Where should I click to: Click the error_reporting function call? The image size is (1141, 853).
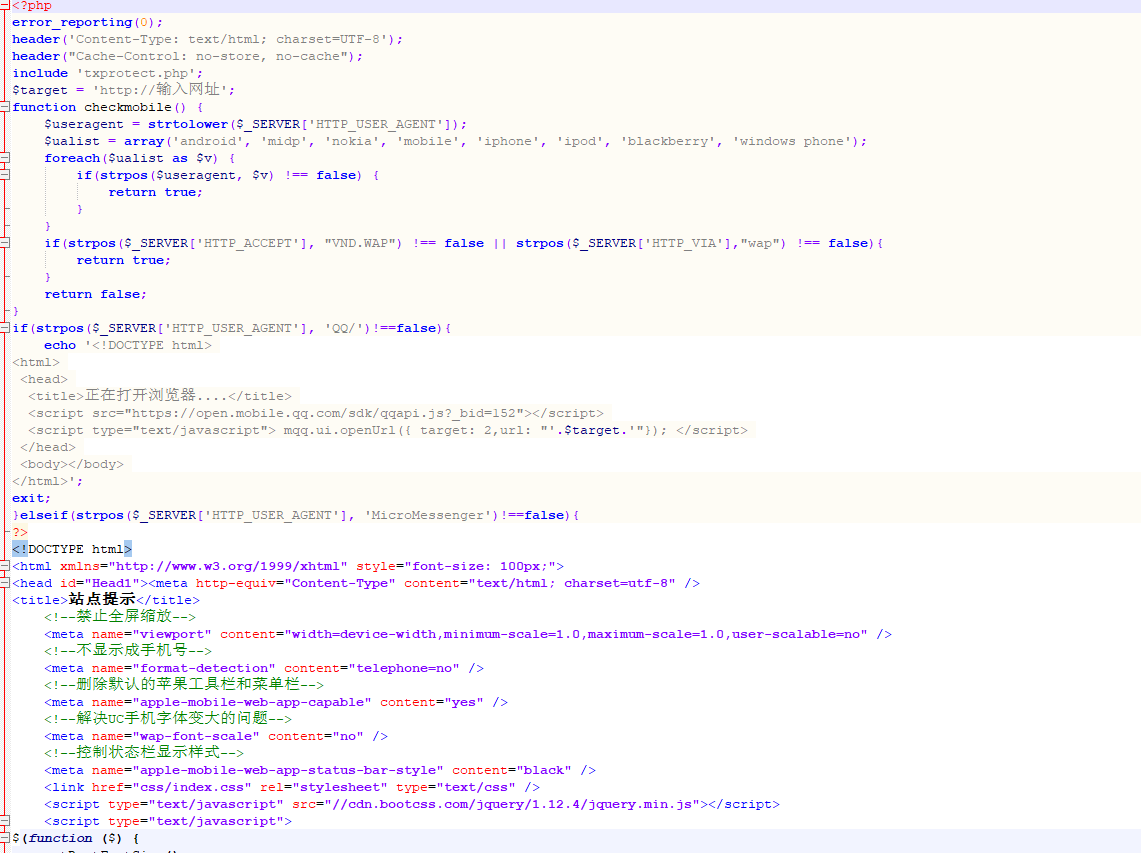tap(72, 23)
